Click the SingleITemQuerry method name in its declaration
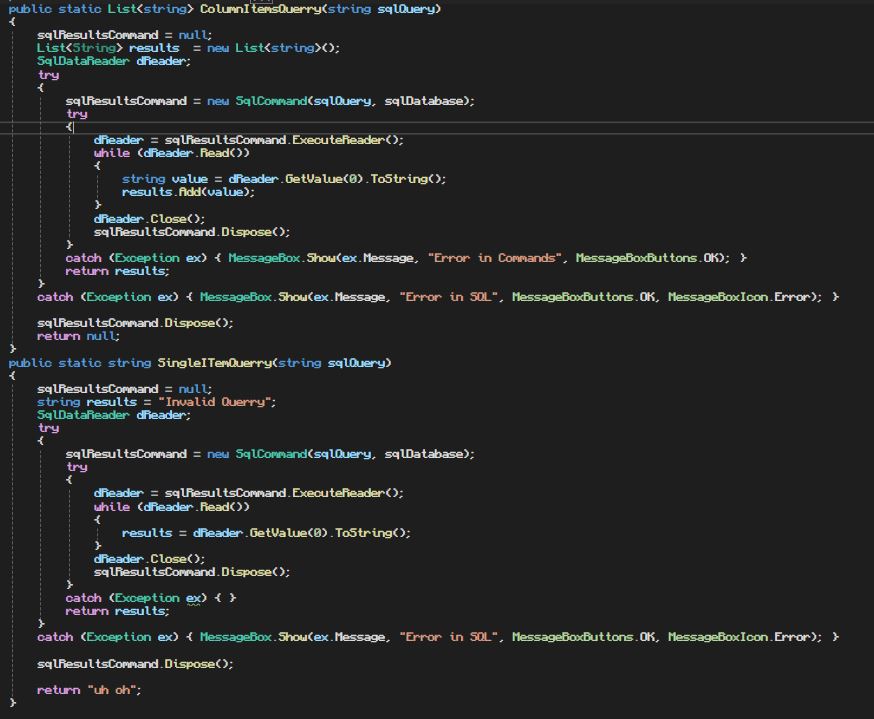Image resolution: width=874 pixels, height=719 pixels. [214, 363]
